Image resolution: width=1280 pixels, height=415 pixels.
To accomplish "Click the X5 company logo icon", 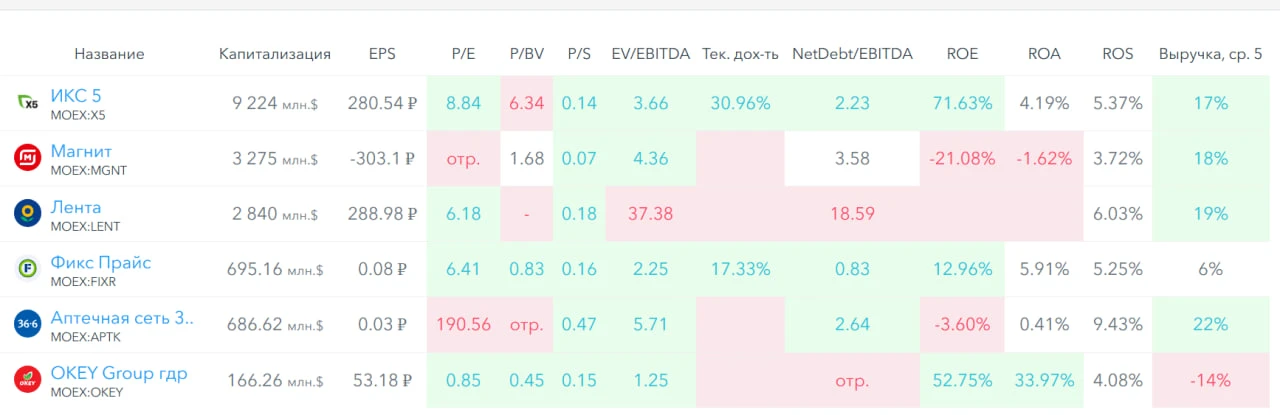I will (x=27, y=102).
